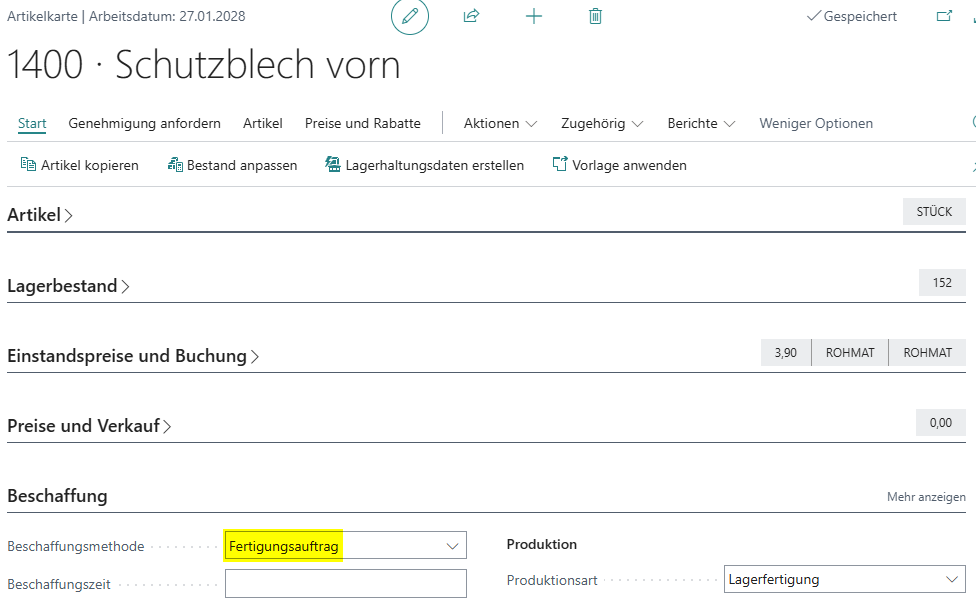The width and height of the screenshot is (976, 602).
Task: Click Weniger Optionen
Action: [815, 123]
